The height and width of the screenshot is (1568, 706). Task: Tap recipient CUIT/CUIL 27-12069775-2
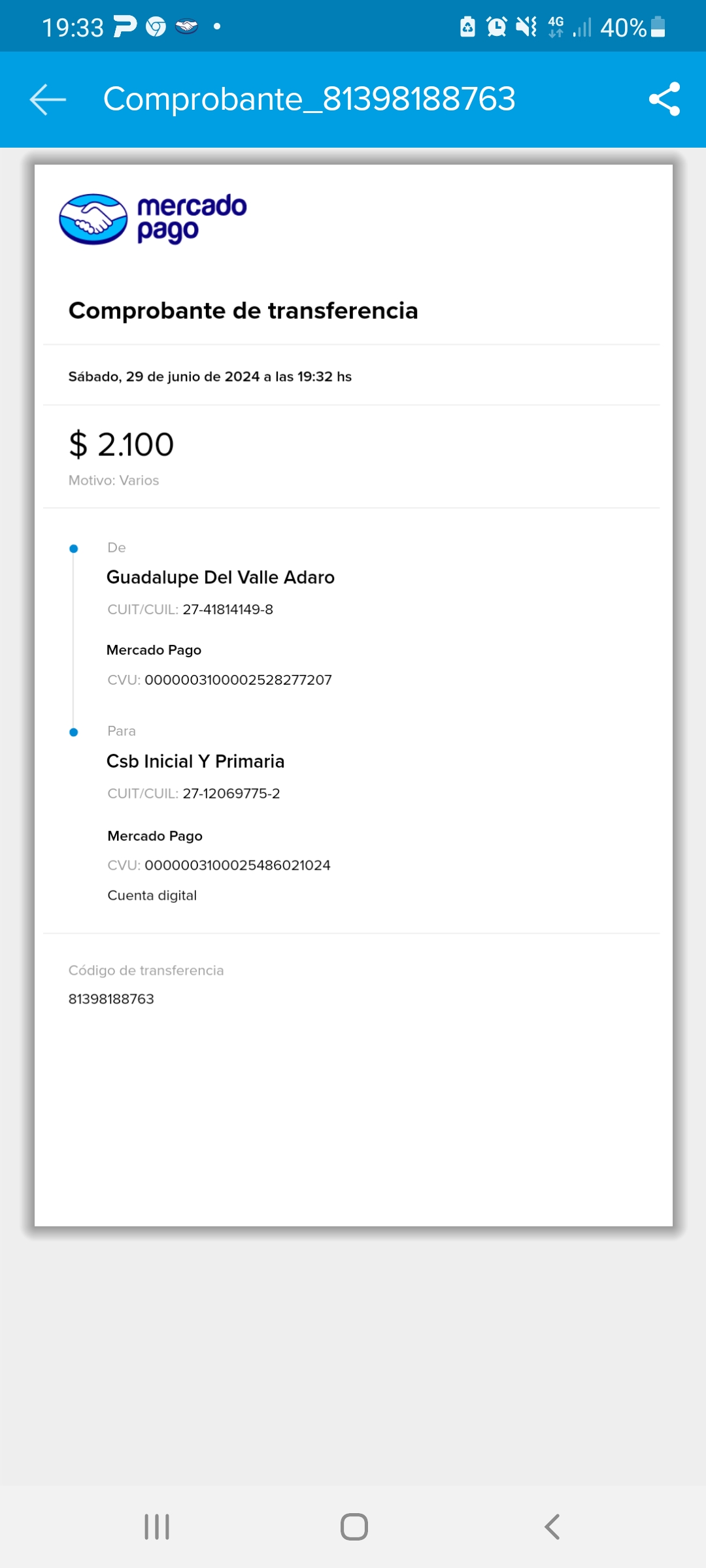[231, 794]
